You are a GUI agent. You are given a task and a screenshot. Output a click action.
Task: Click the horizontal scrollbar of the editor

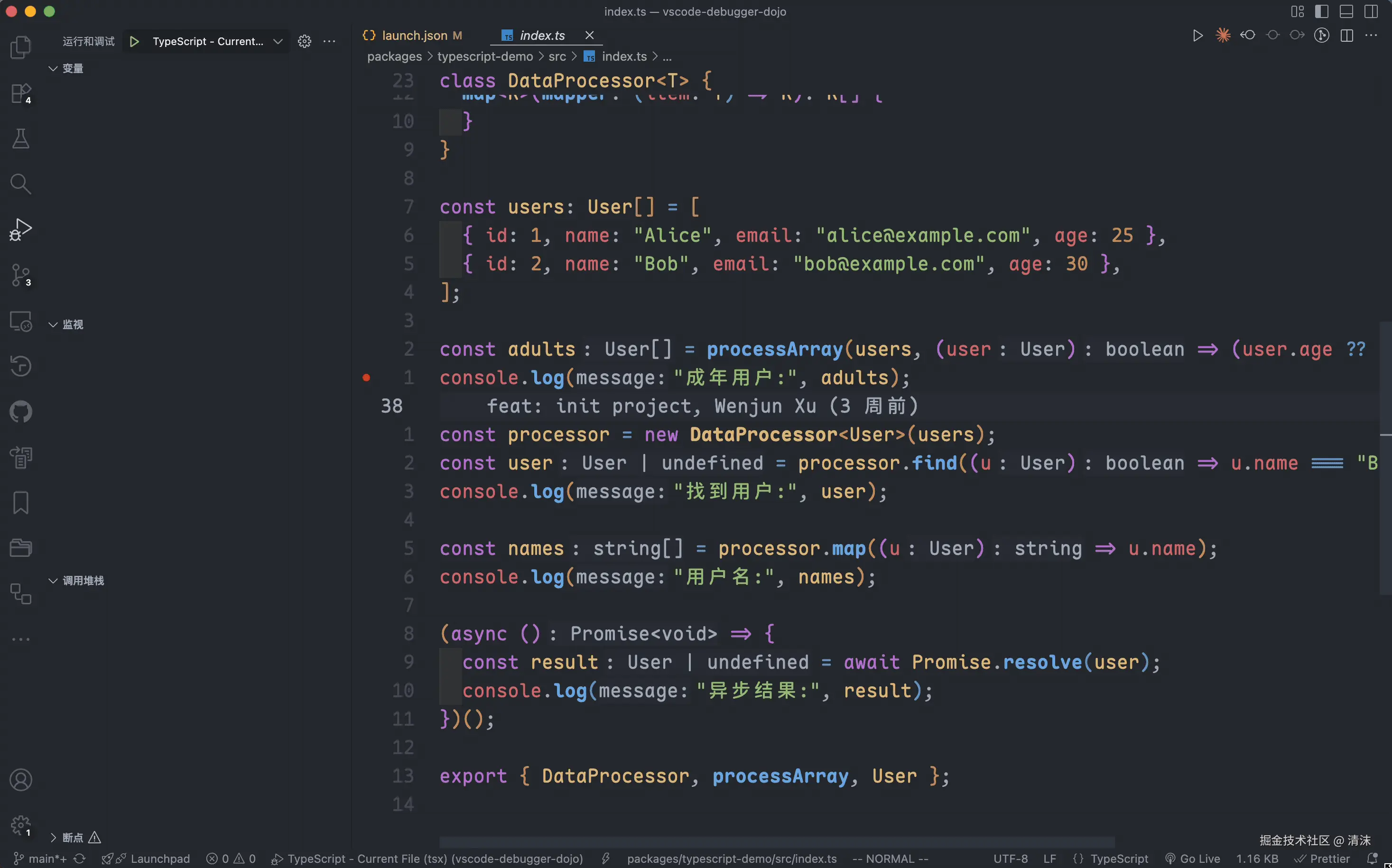(776, 841)
